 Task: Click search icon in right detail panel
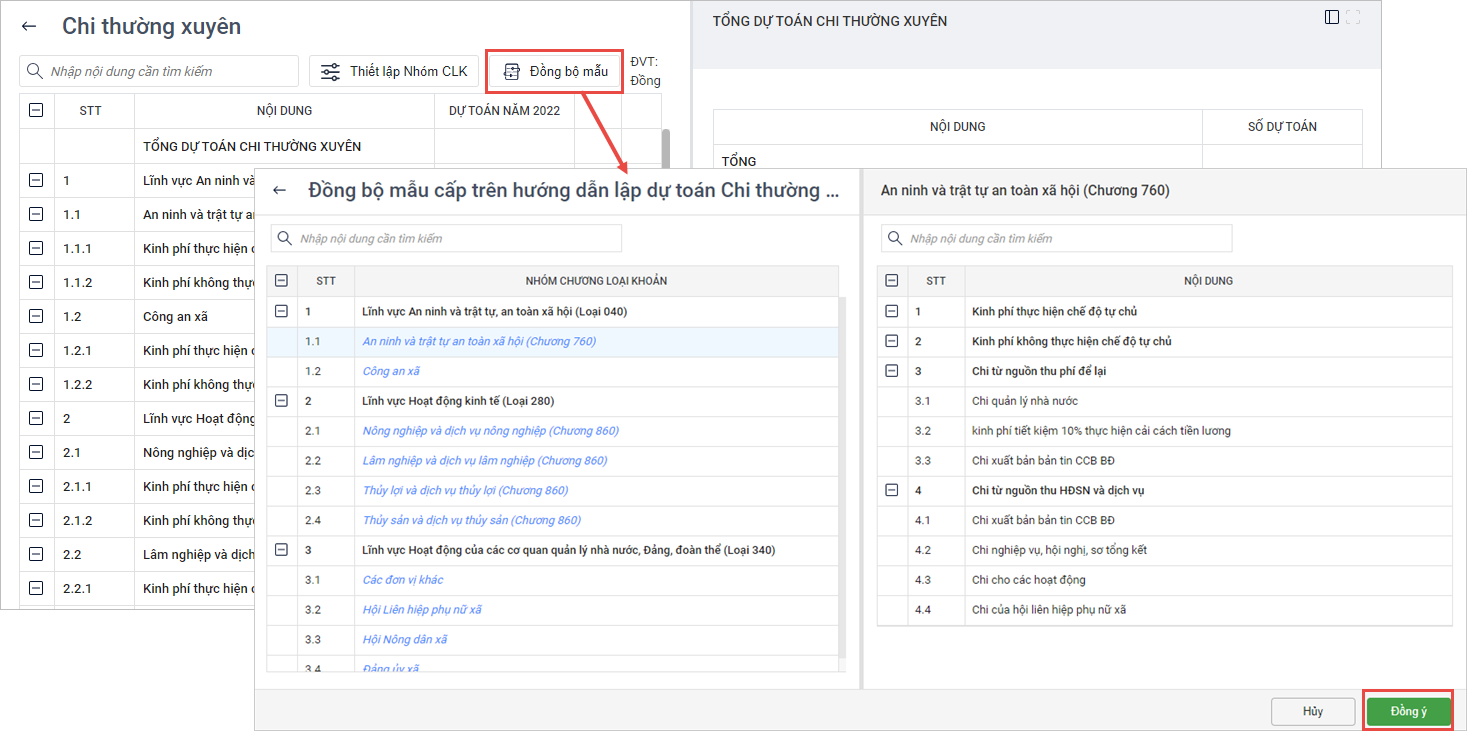coord(896,238)
